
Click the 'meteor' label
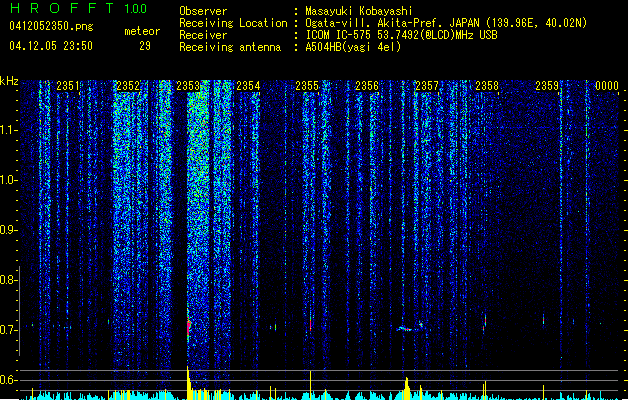(x=142, y=31)
